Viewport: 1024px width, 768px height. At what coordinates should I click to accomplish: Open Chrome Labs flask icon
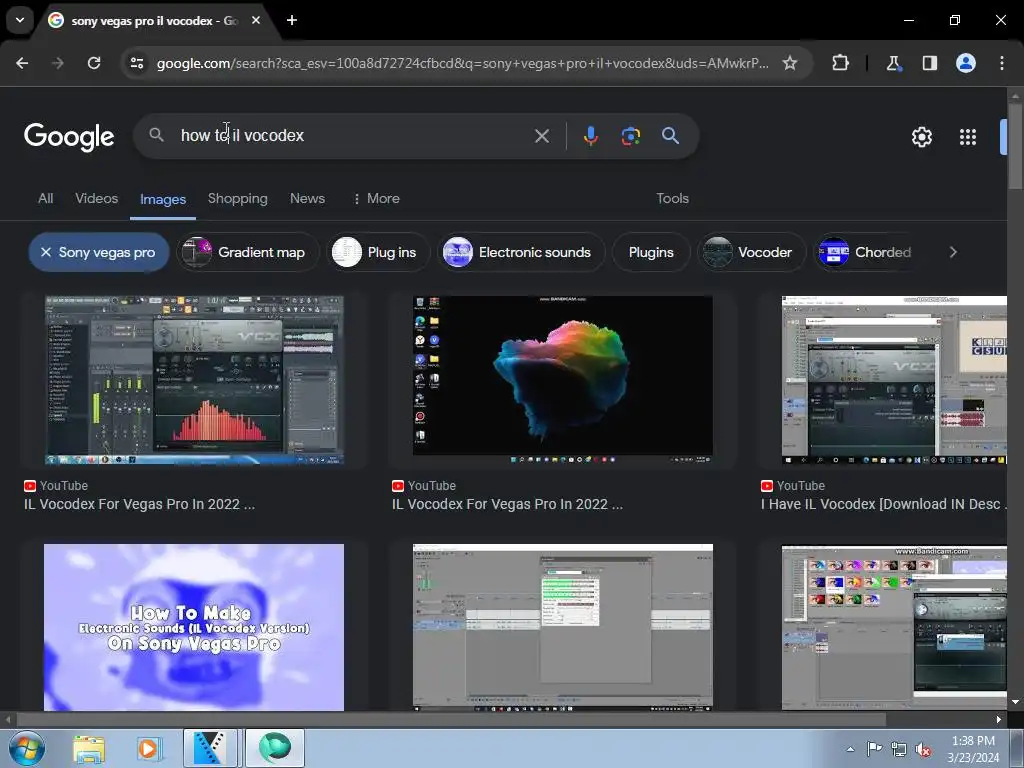click(x=893, y=63)
